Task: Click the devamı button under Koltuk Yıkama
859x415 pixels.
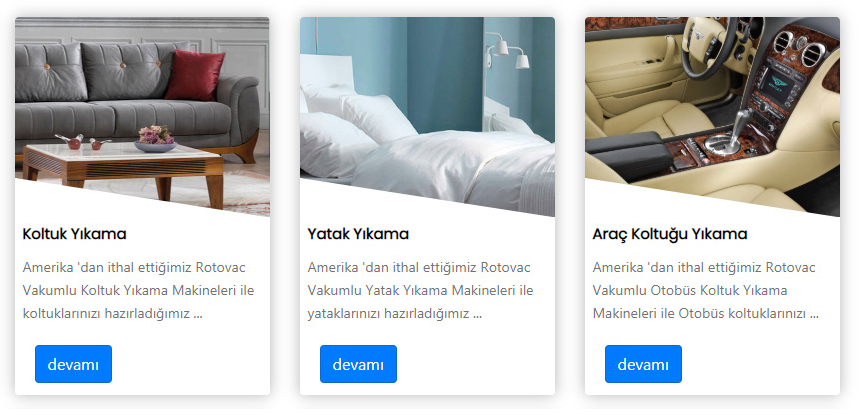Action: pos(73,364)
